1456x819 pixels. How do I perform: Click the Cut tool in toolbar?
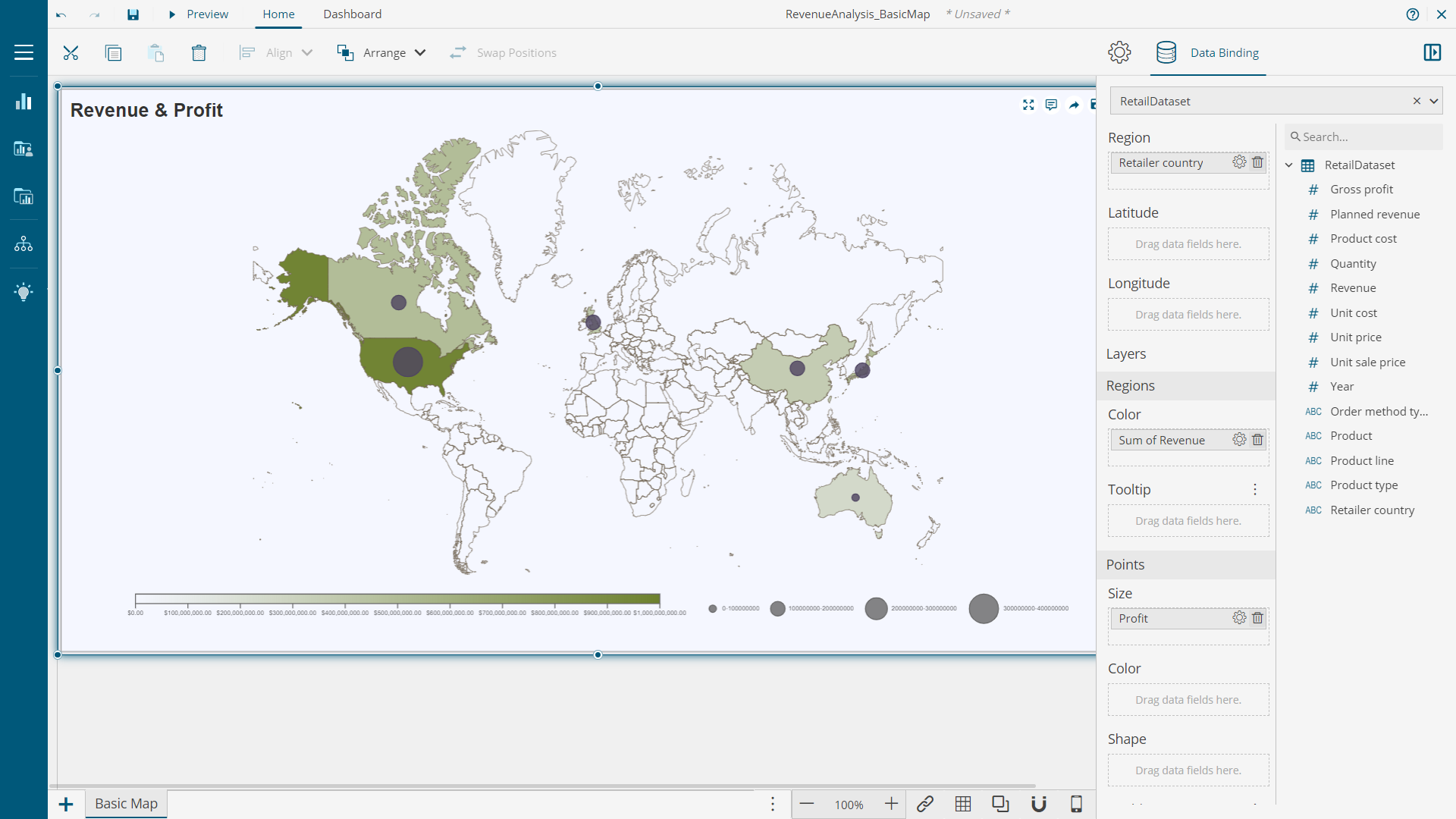[x=70, y=52]
